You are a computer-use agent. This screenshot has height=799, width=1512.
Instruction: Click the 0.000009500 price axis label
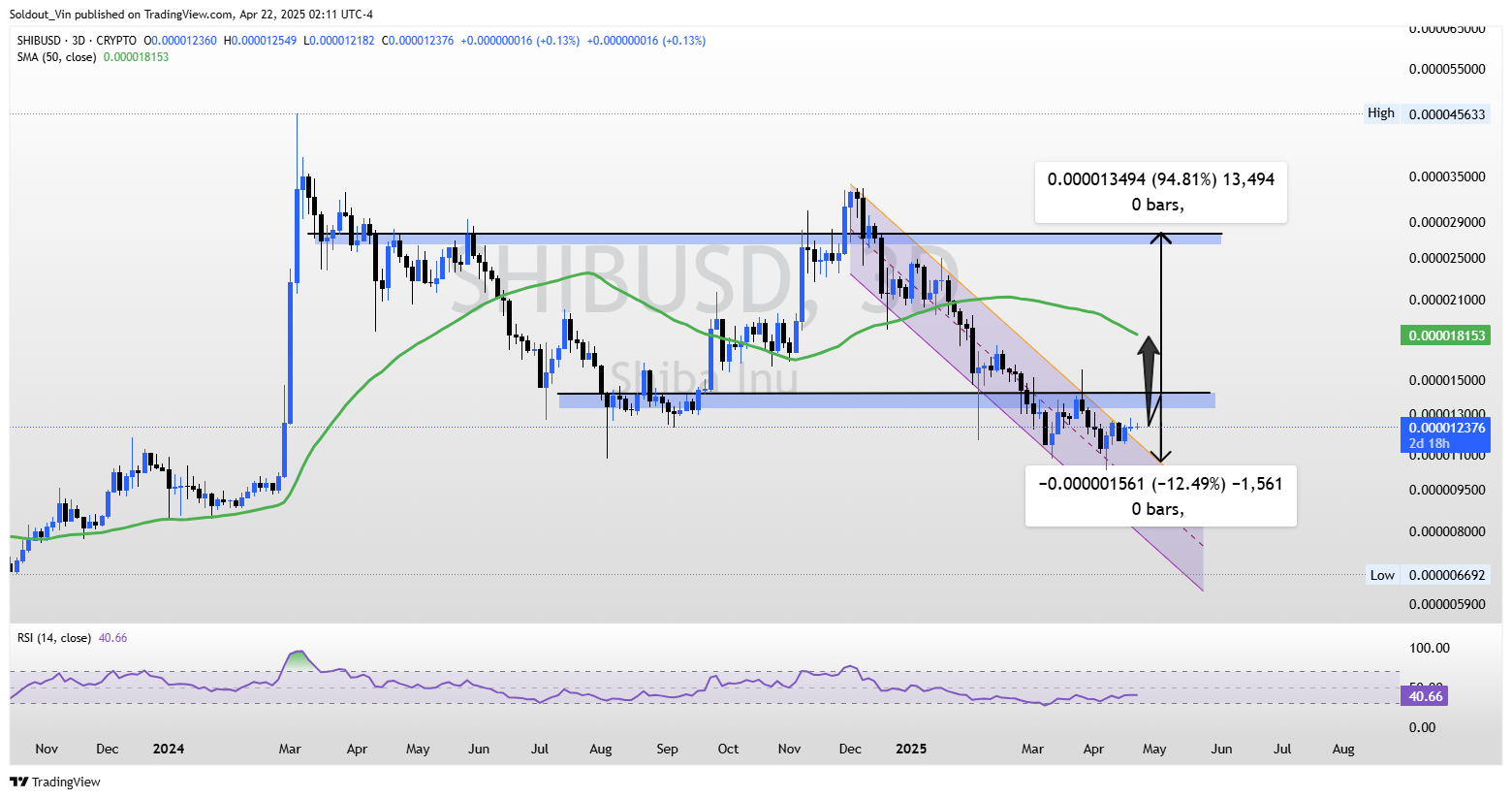pyautogui.click(x=1446, y=490)
